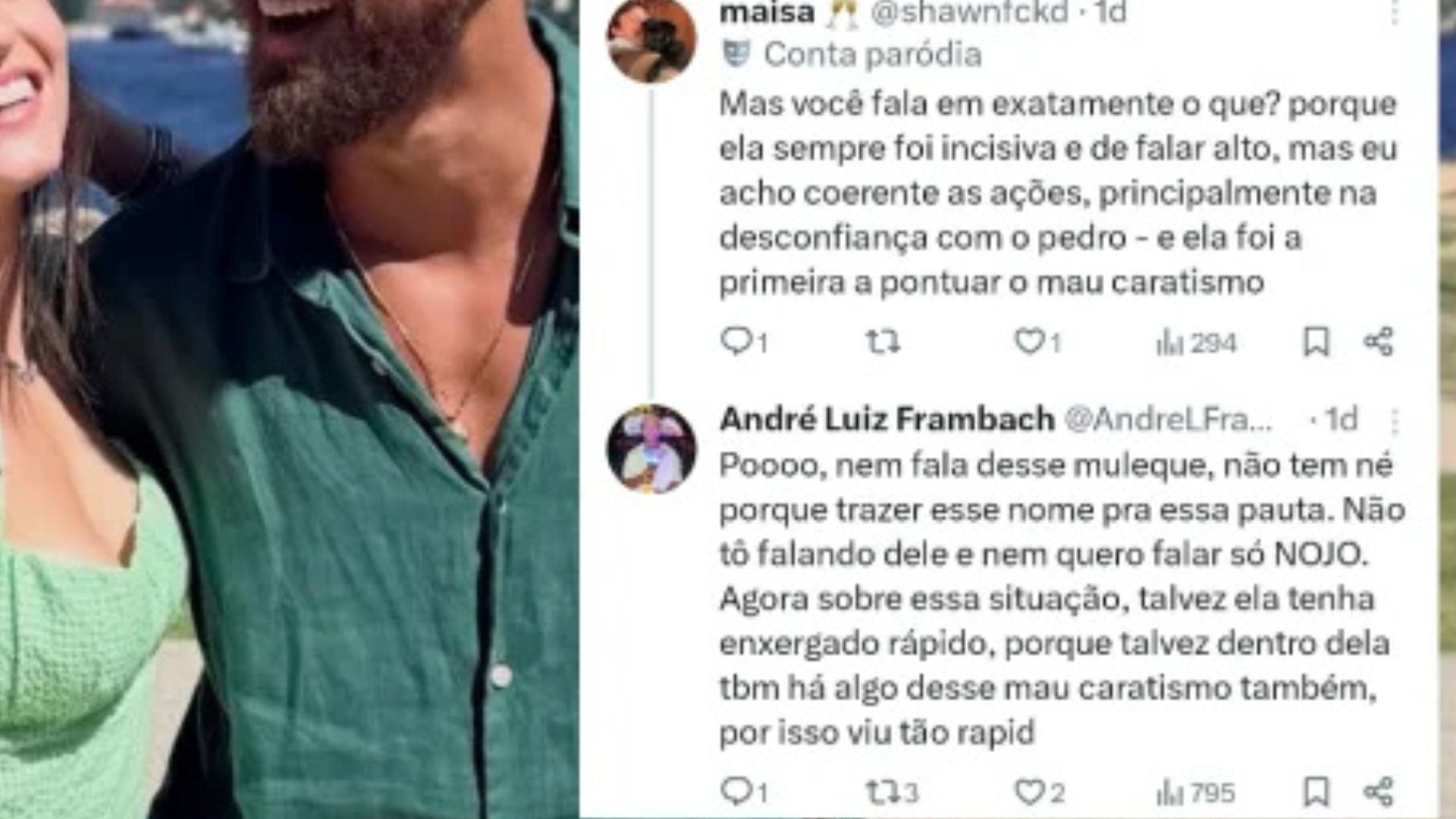Click the André Luiz Frambach display name
This screenshot has width=1456, height=819.
pos(886,419)
